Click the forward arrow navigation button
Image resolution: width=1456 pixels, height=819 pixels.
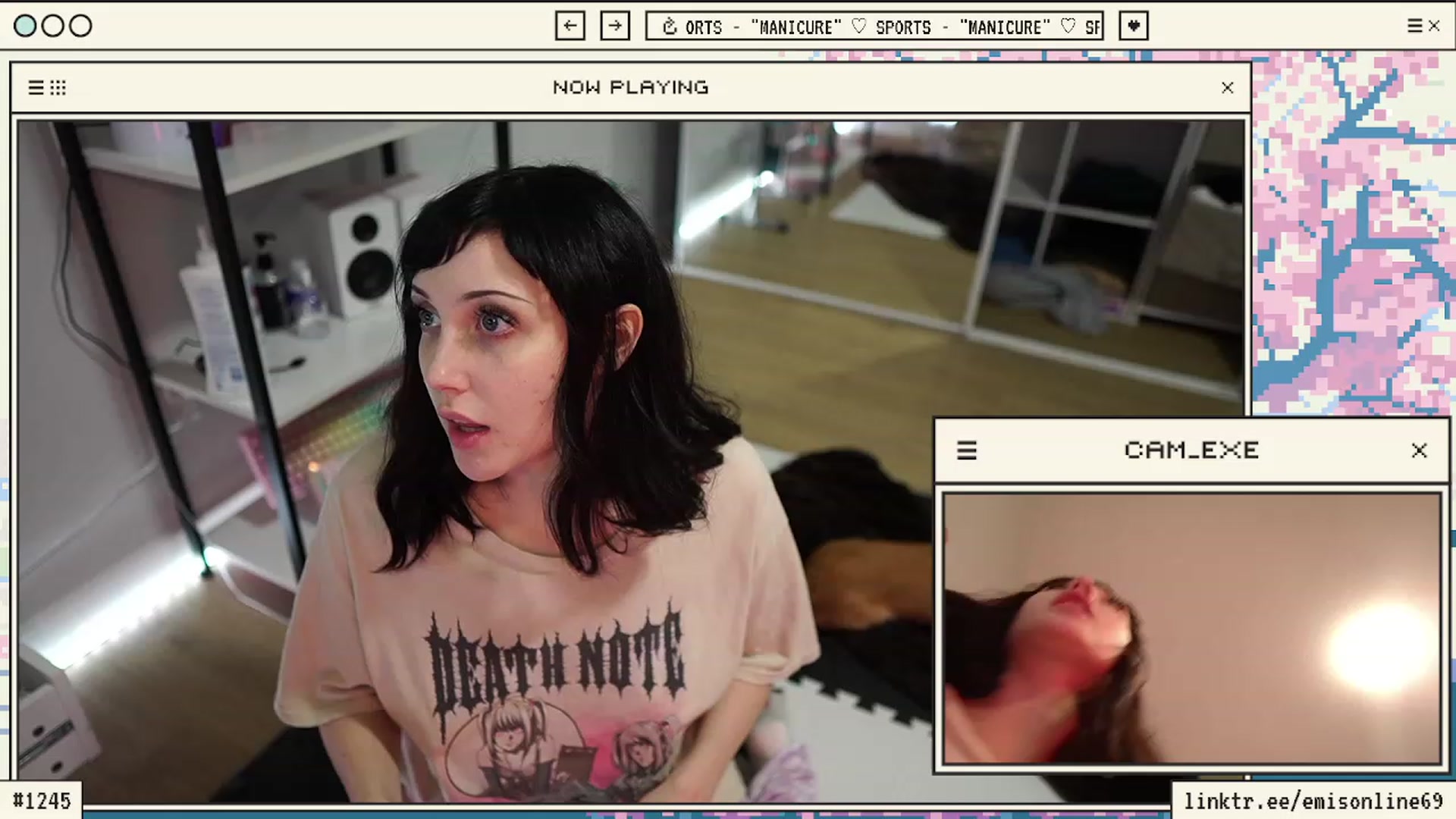[x=615, y=26]
